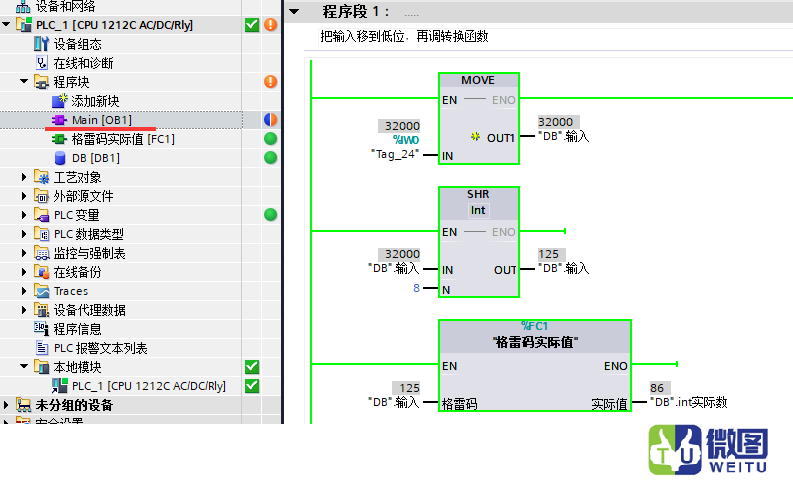Expand the 监控与强制表 tree node
Image resolution: width=793 pixels, height=492 pixels.
pos(24,253)
